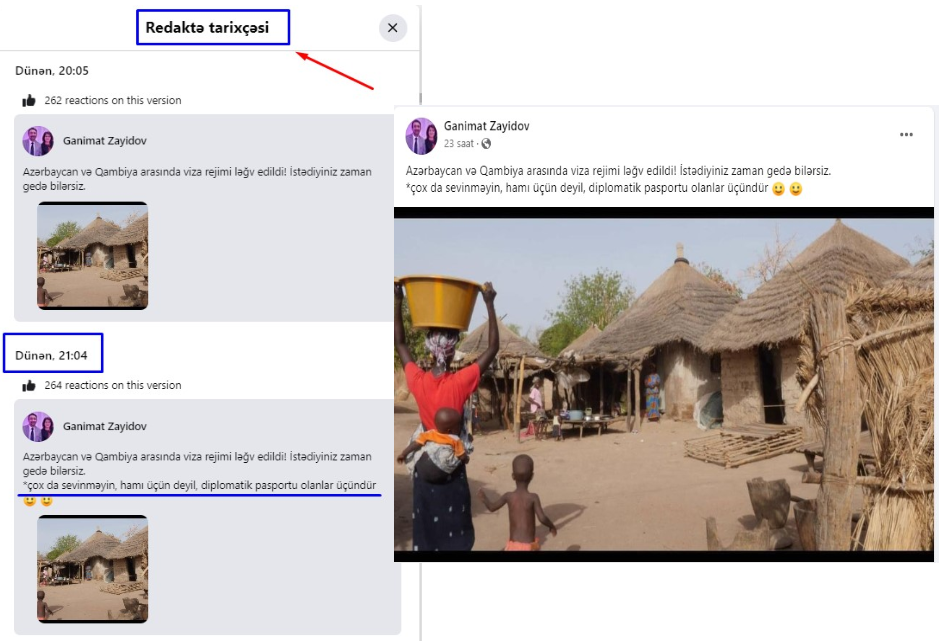Click the '23 saat' post timestamp
The image size is (944, 641).
459,144
